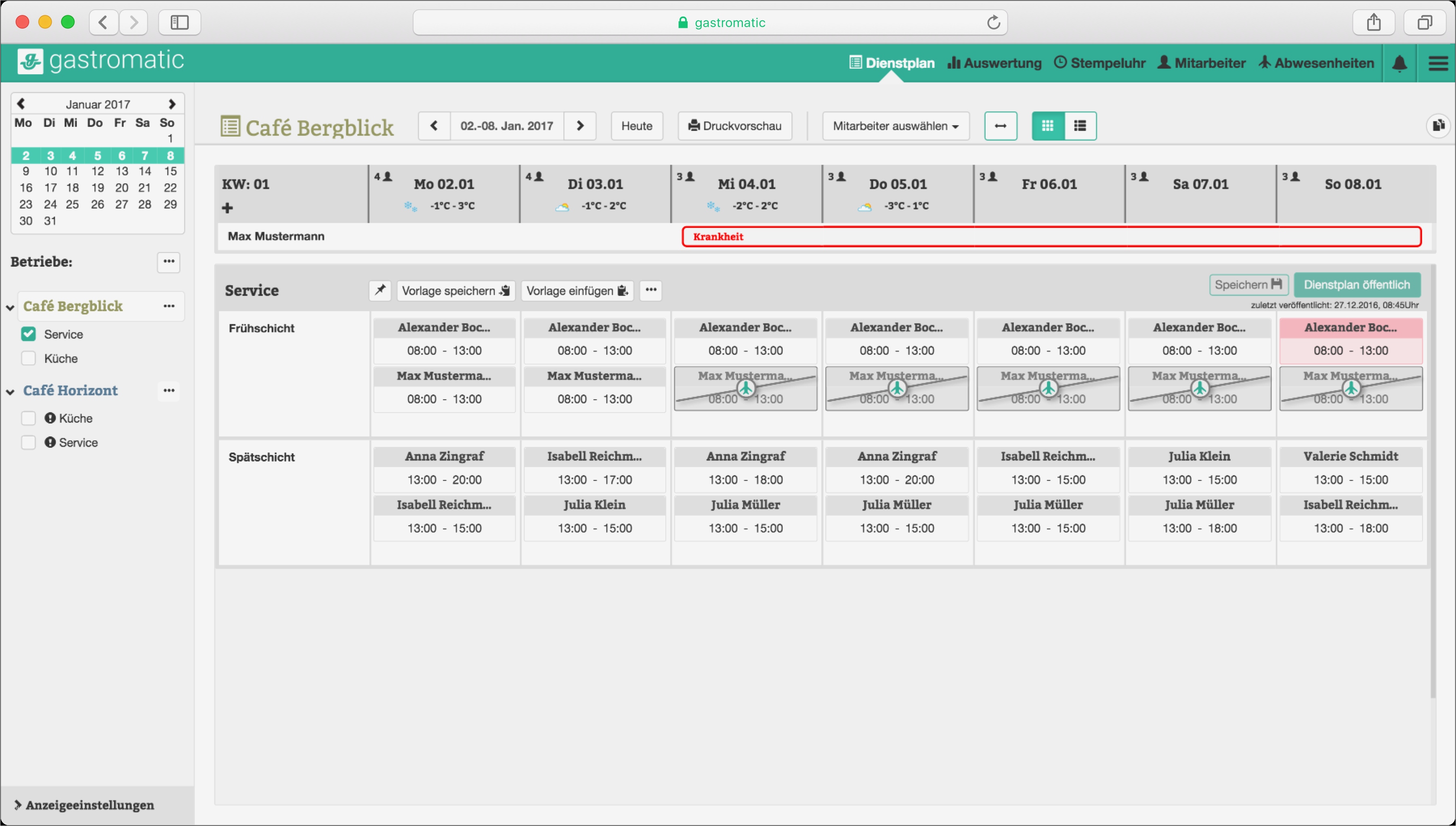The width and height of the screenshot is (1456, 826).
Task: Go to next week arrow
Action: [x=580, y=126]
